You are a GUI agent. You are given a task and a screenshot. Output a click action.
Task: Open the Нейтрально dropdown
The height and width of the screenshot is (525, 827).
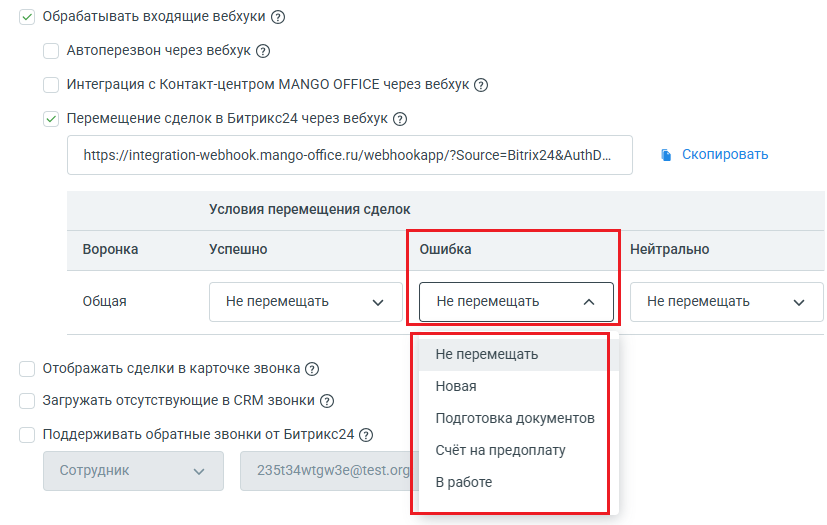(726, 302)
